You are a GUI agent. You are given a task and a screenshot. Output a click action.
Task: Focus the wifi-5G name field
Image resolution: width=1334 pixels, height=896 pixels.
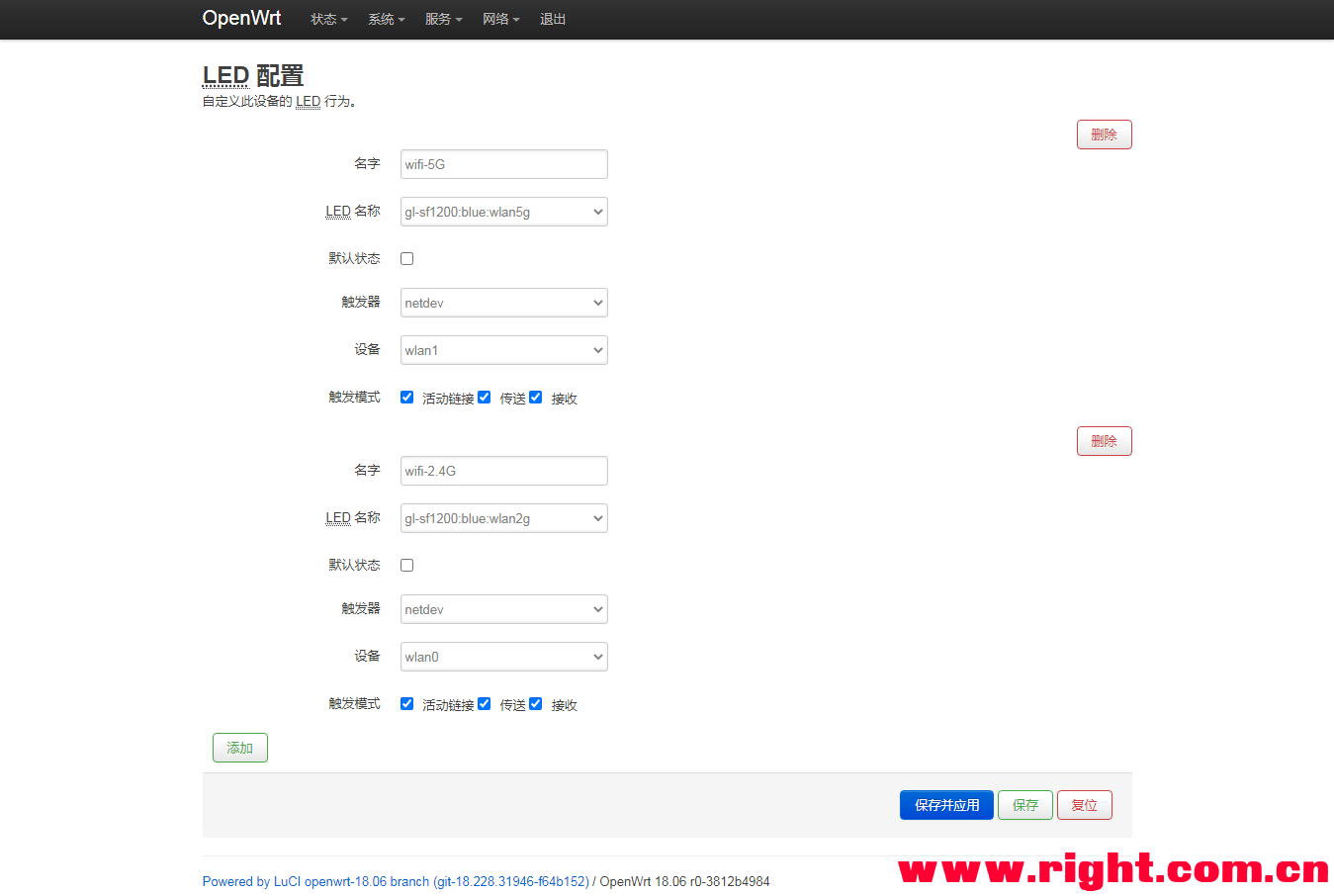coord(503,164)
